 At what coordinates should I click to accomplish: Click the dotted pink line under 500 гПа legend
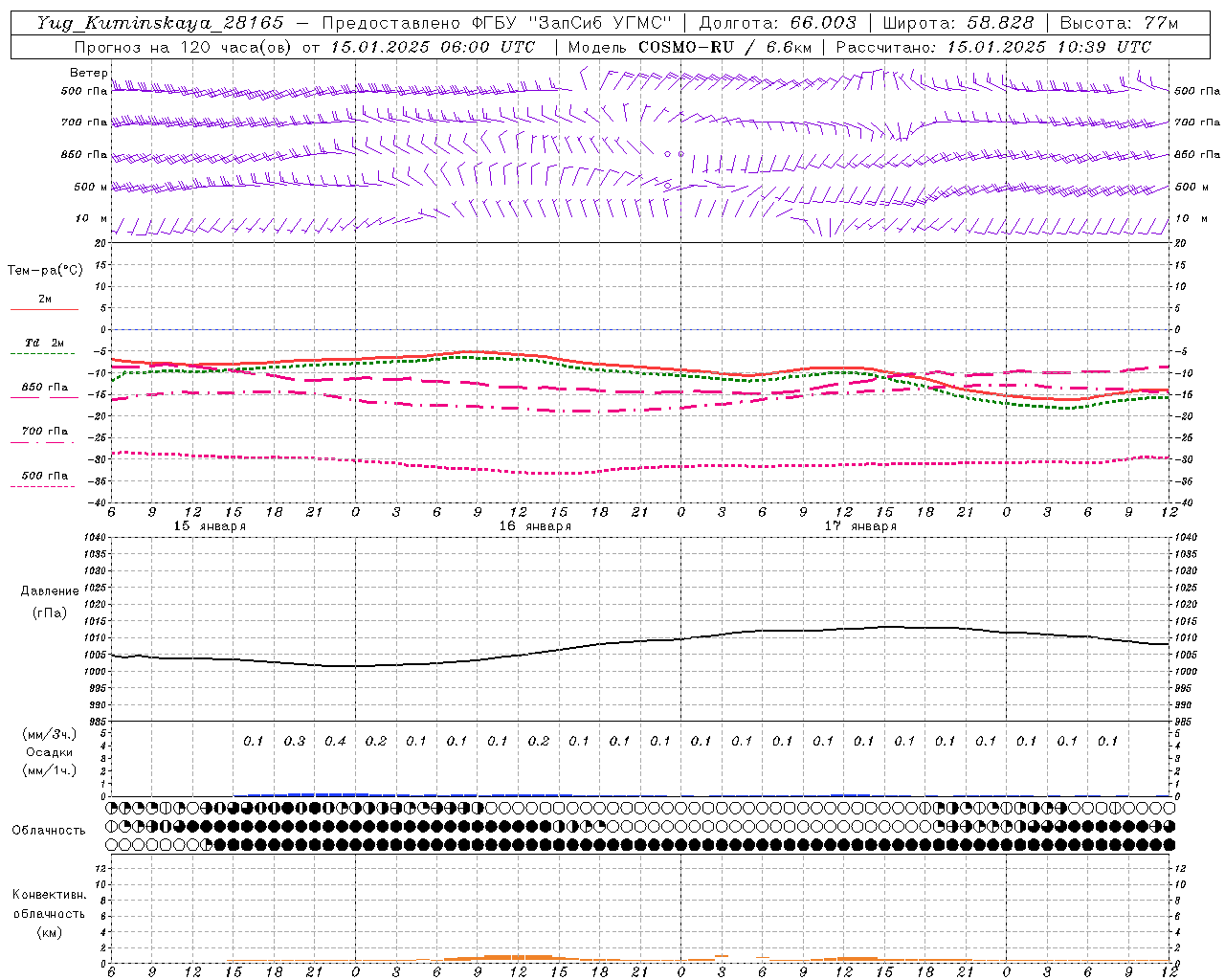[x=43, y=487]
